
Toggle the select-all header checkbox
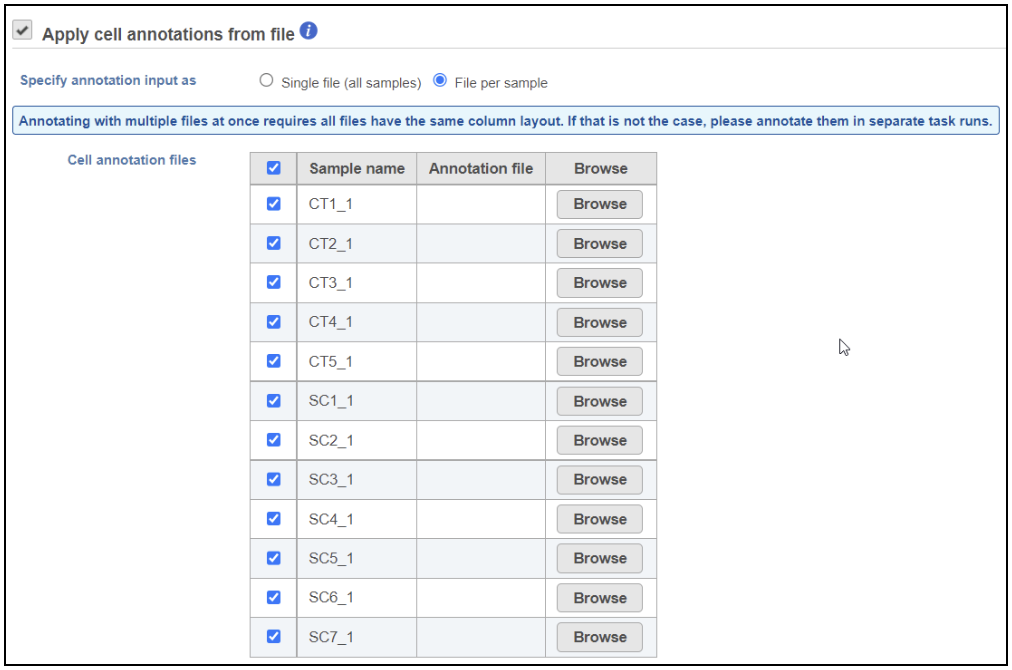pyautogui.click(x=273, y=169)
